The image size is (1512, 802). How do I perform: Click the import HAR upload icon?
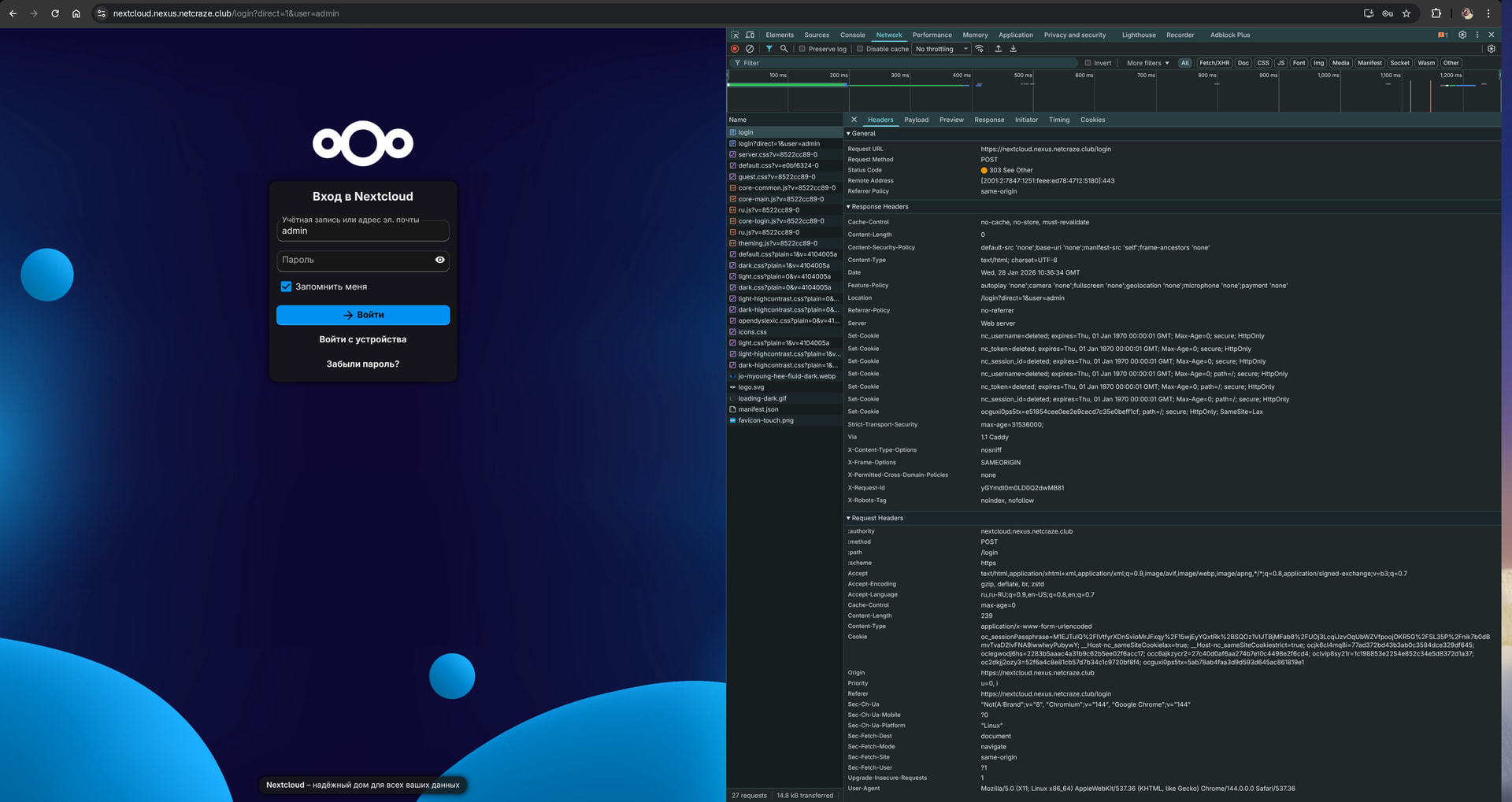point(999,49)
